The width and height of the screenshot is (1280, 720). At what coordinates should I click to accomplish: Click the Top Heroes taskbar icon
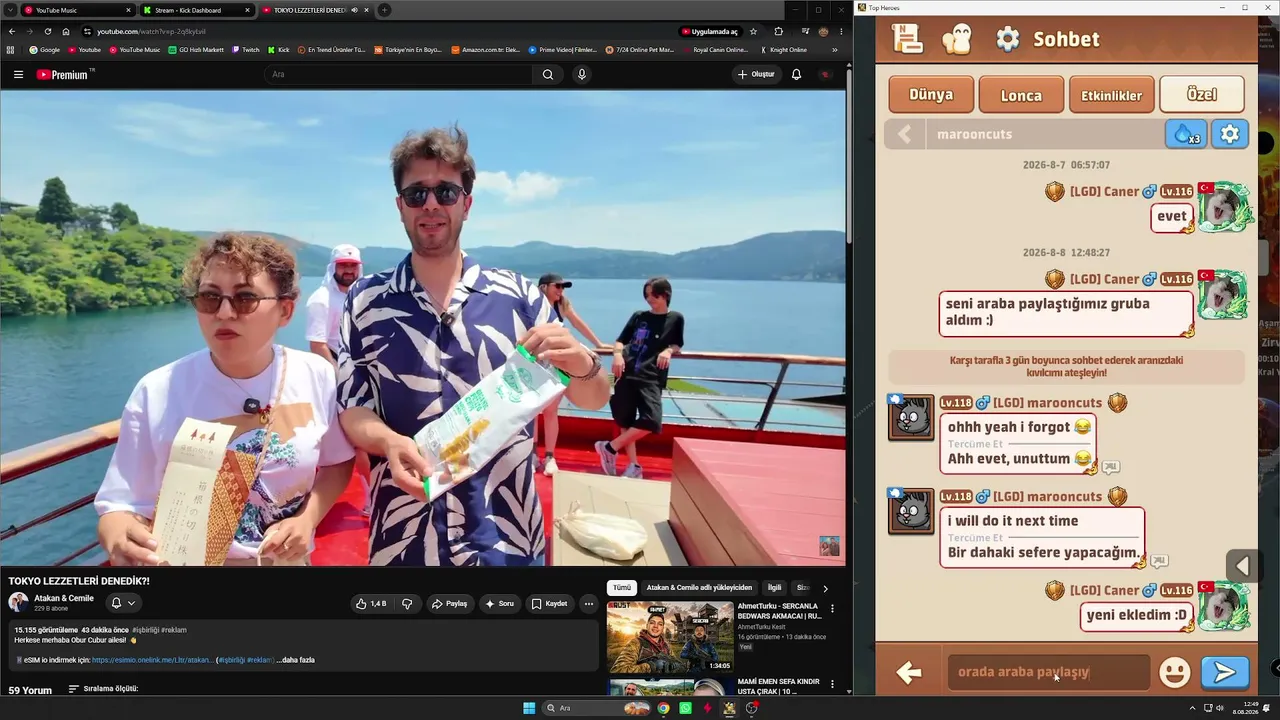(729, 708)
